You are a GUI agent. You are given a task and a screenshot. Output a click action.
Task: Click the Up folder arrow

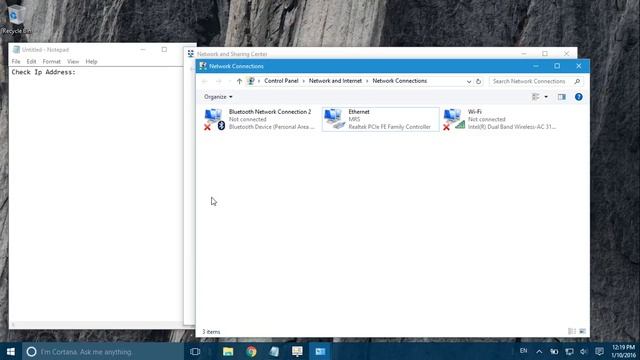[x=239, y=81]
